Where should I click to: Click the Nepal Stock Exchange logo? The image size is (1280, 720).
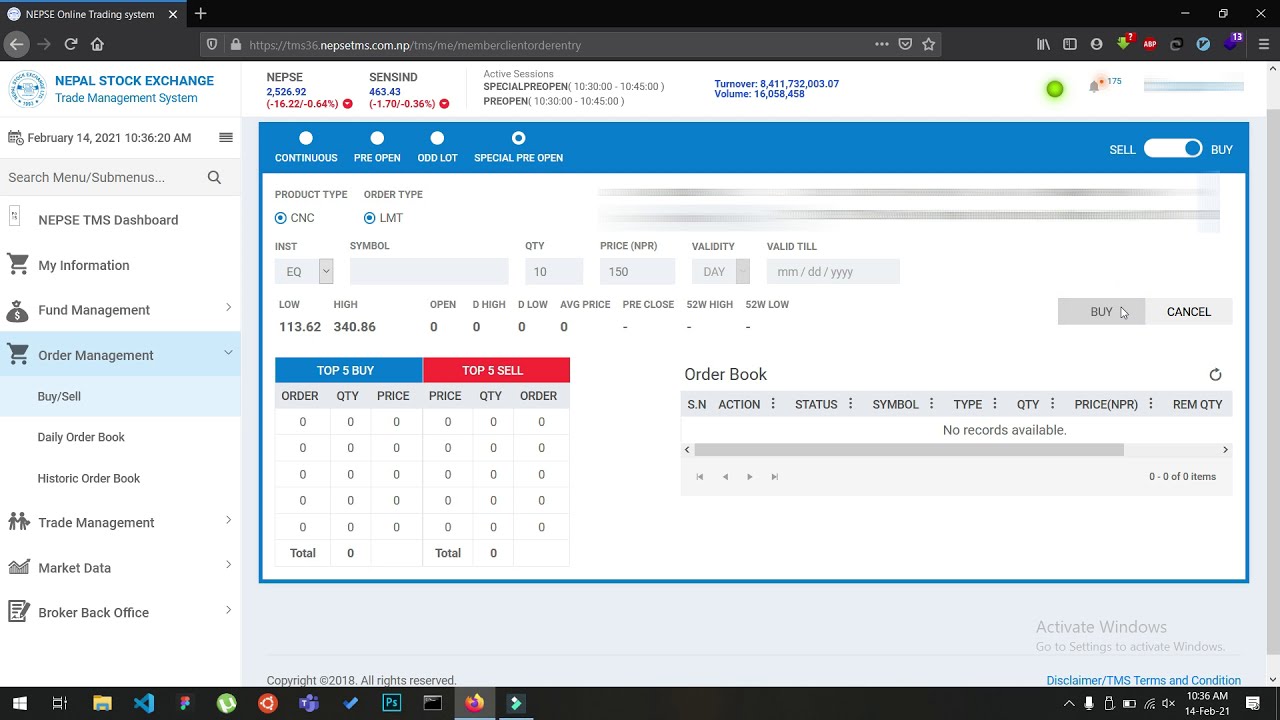28,89
